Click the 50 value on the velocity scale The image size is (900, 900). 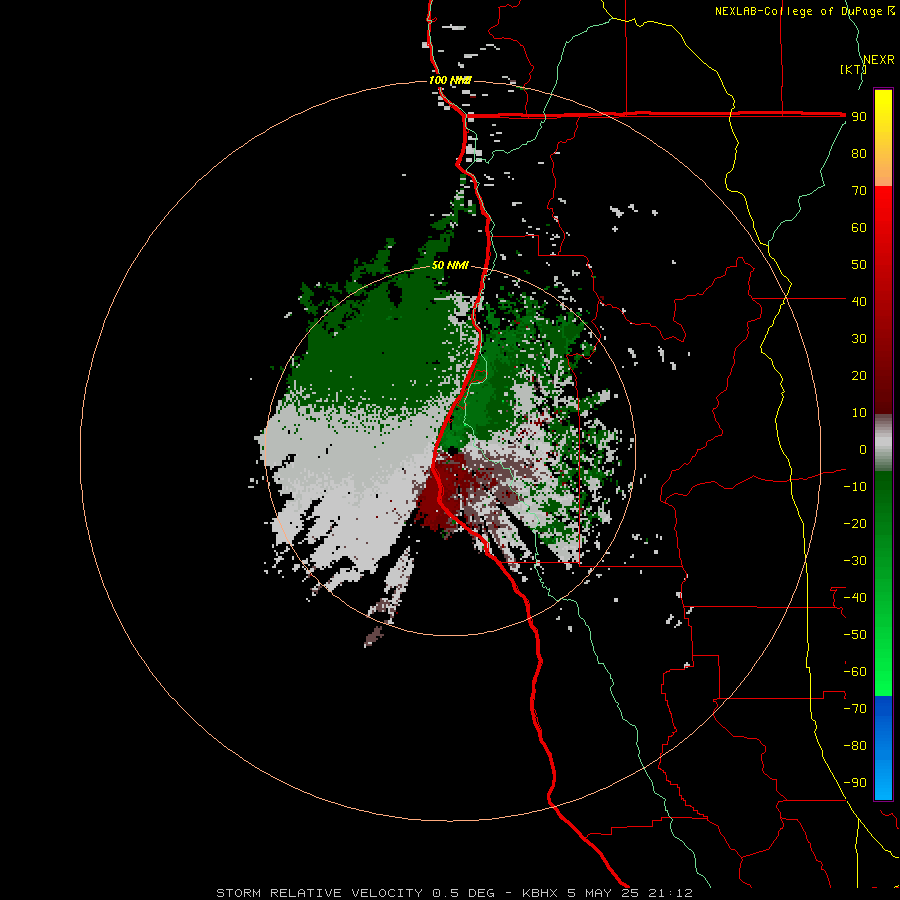[x=859, y=265]
